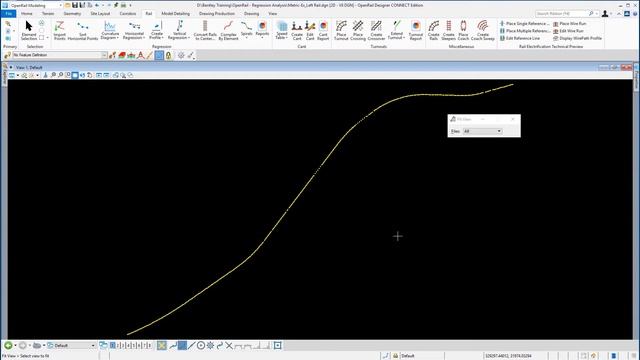The width and height of the screenshot is (640, 360).
Task: Open the Default view group dropdown
Action: pyautogui.click(x=72, y=345)
